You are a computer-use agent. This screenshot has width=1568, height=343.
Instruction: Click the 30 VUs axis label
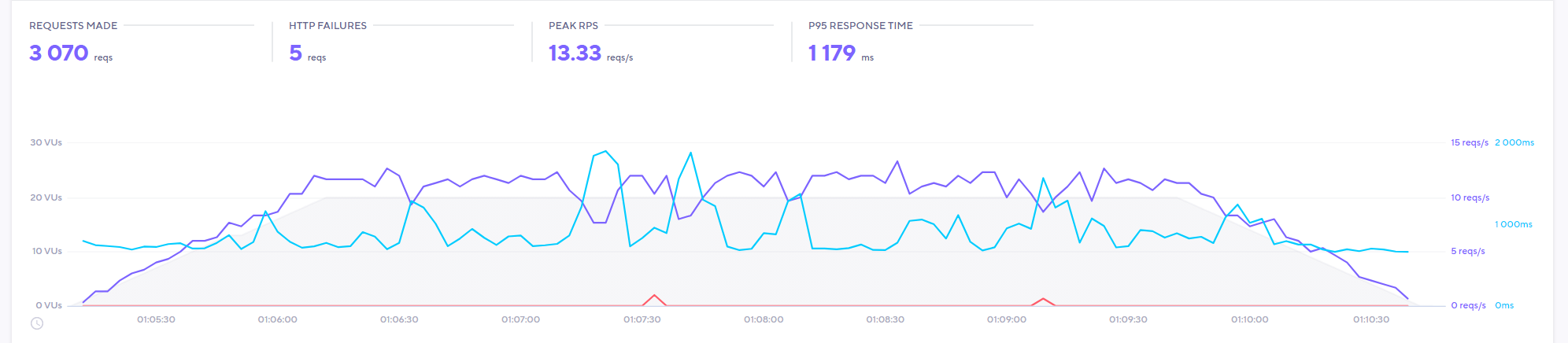click(x=46, y=143)
